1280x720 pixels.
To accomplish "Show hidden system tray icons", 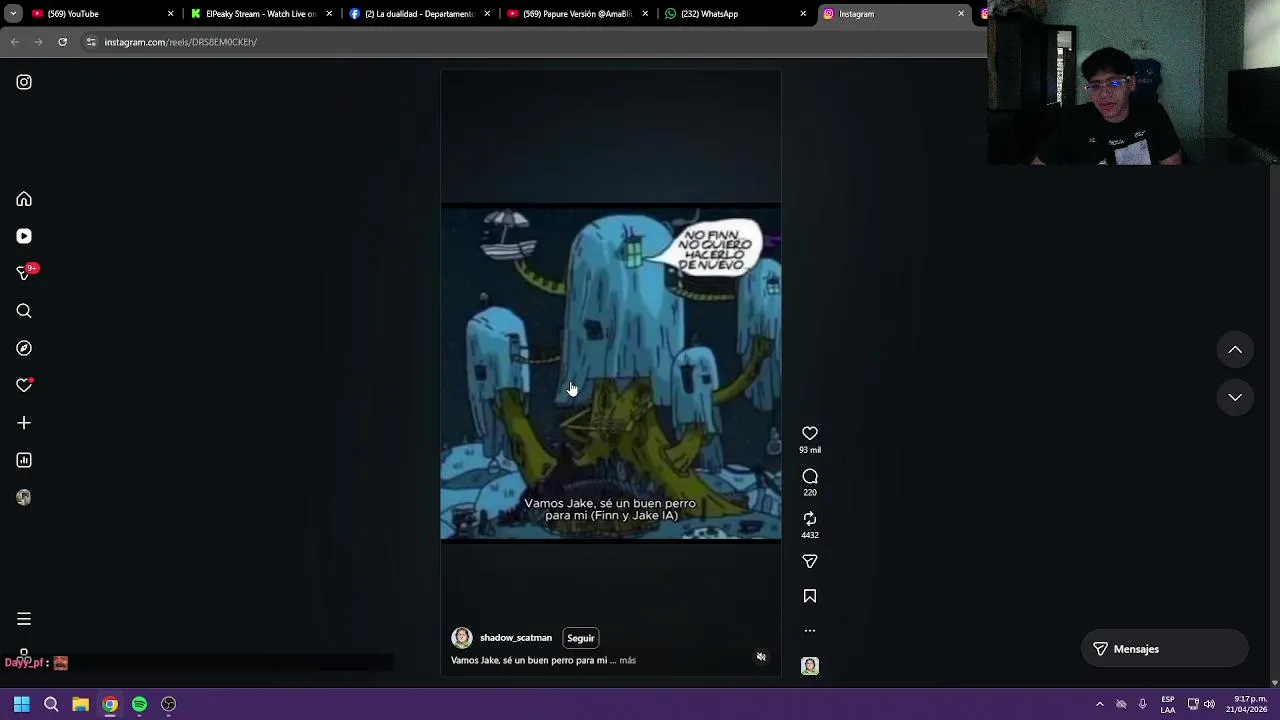I will [1100, 704].
